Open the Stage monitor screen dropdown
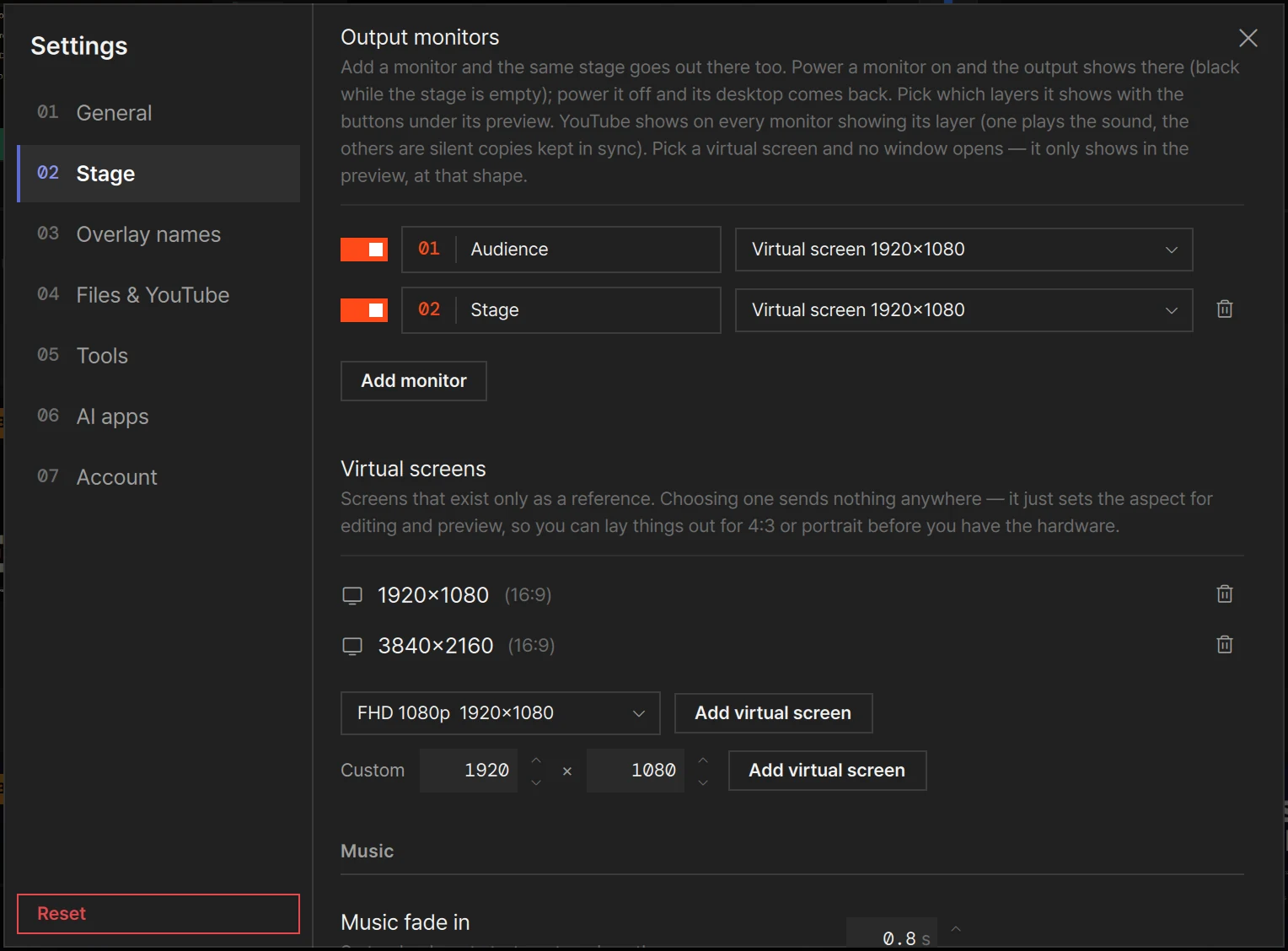This screenshot has width=1288, height=951. tap(963, 310)
